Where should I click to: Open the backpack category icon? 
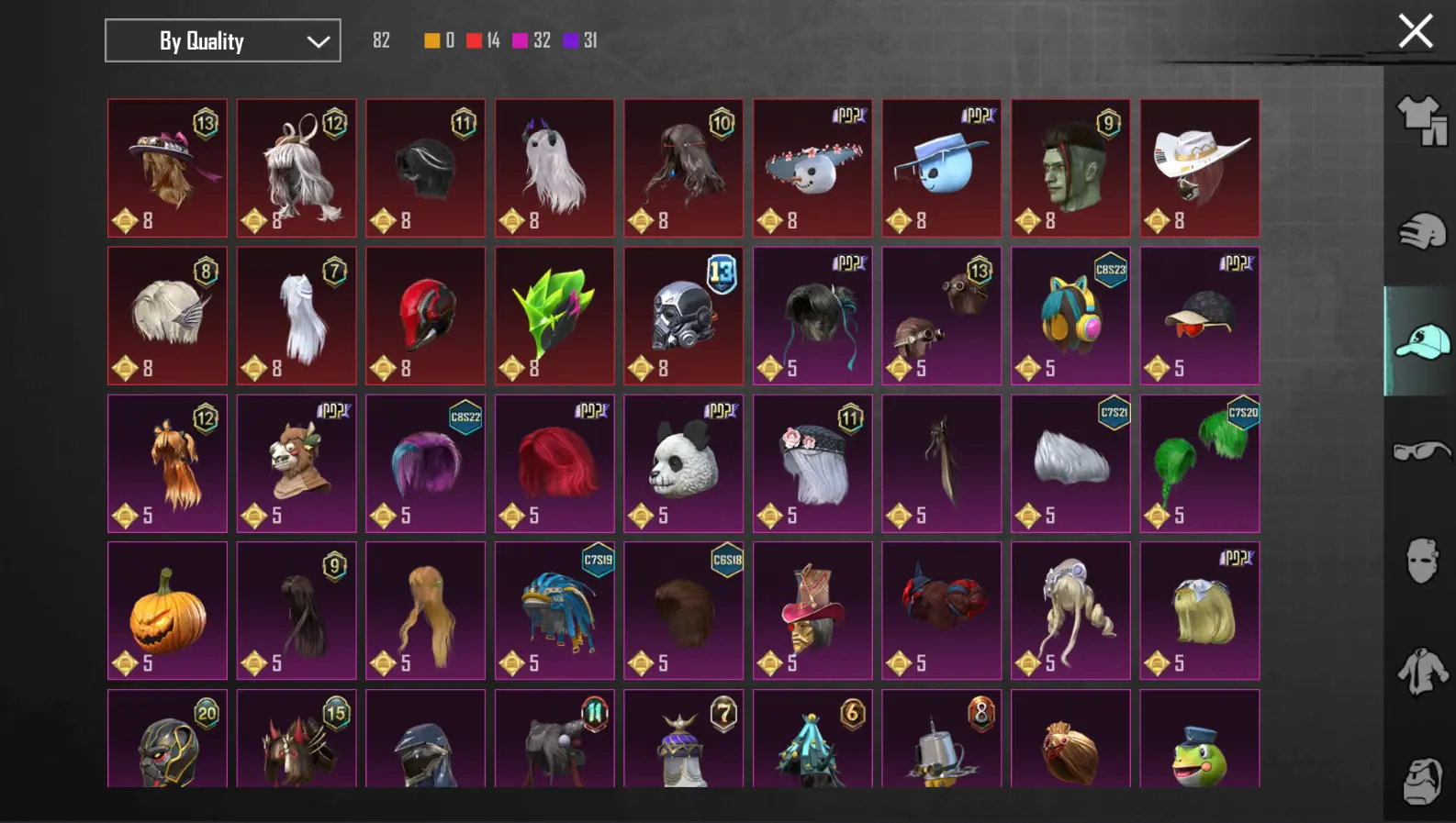(1421, 781)
